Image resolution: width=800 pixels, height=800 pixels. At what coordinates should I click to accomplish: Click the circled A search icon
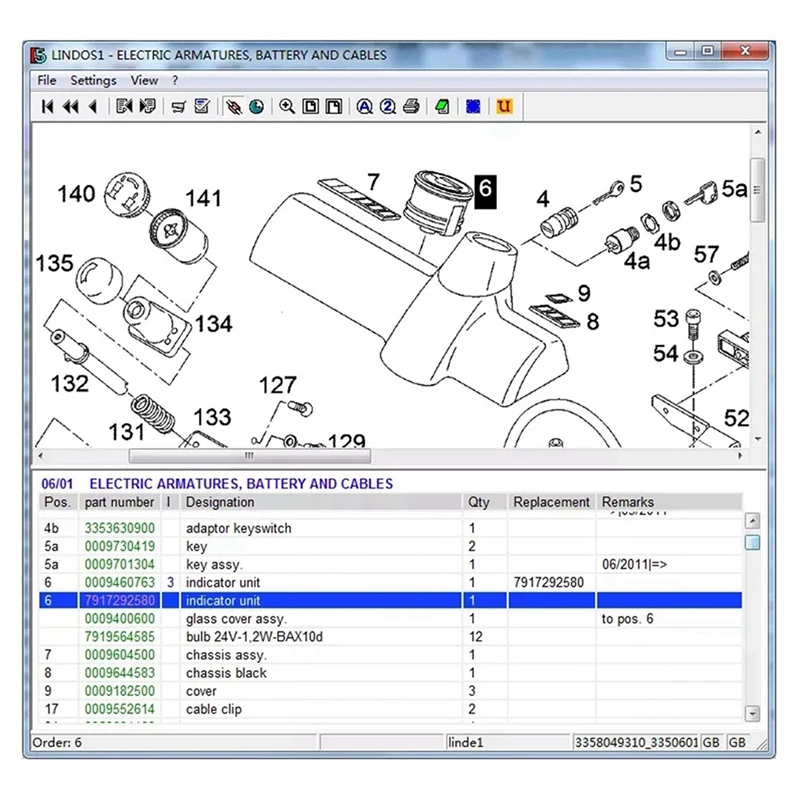364,107
